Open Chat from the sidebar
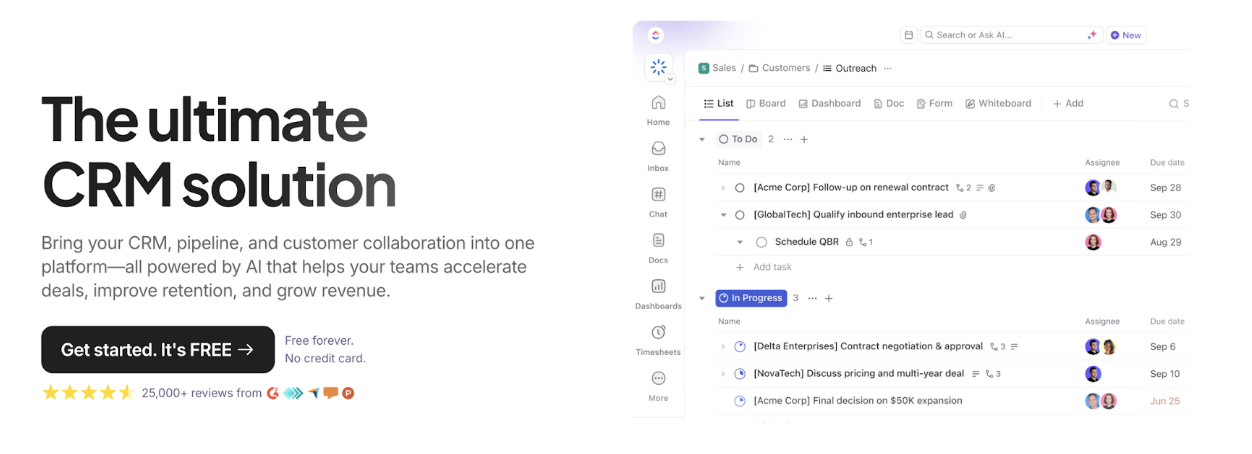The image size is (1252, 454). click(x=658, y=195)
